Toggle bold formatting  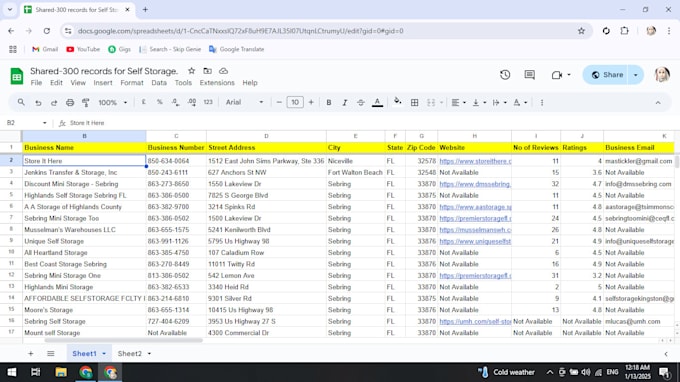pyautogui.click(x=329, y=103)
